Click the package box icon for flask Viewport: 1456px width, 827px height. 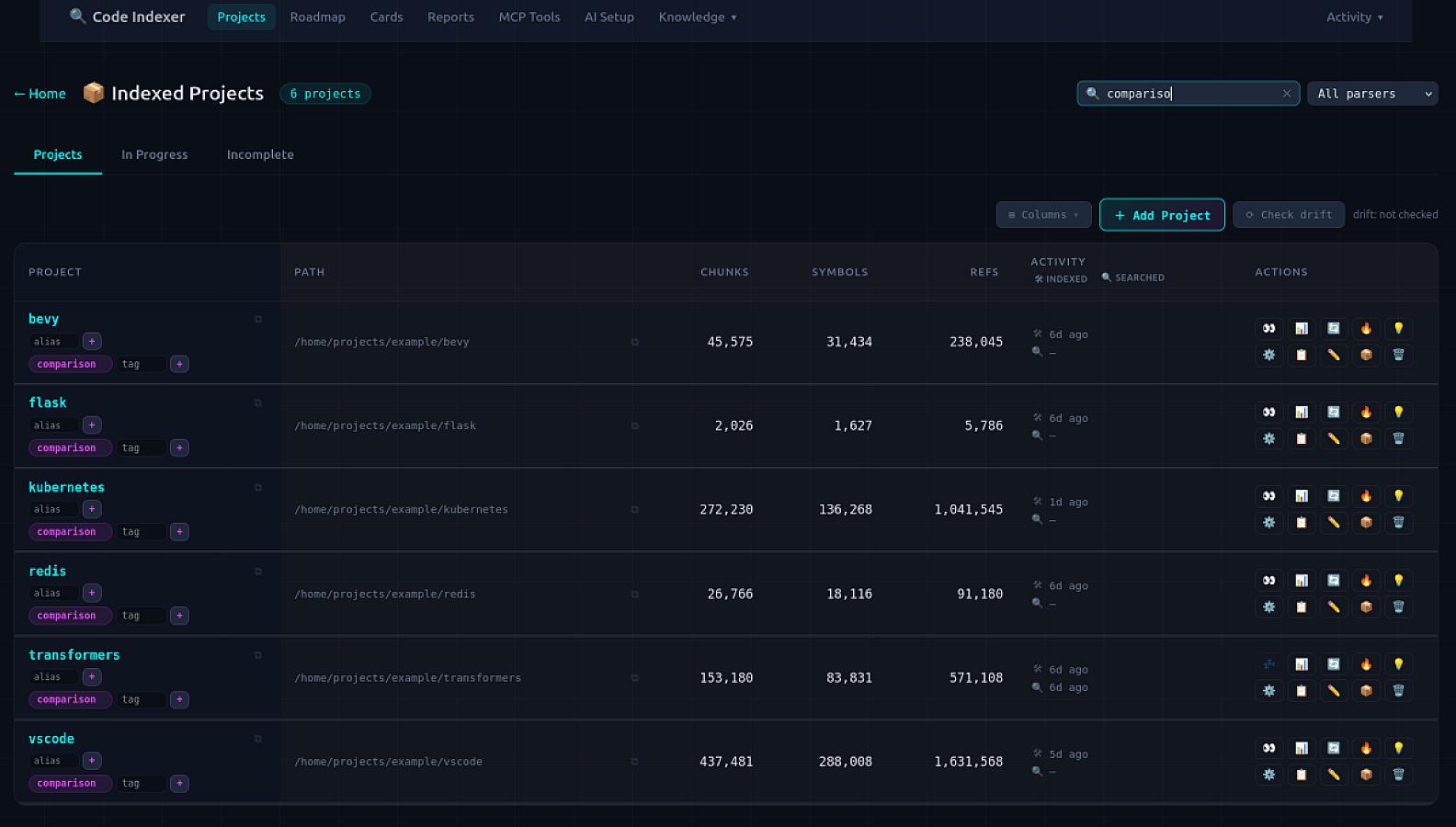click(1366, 438)
